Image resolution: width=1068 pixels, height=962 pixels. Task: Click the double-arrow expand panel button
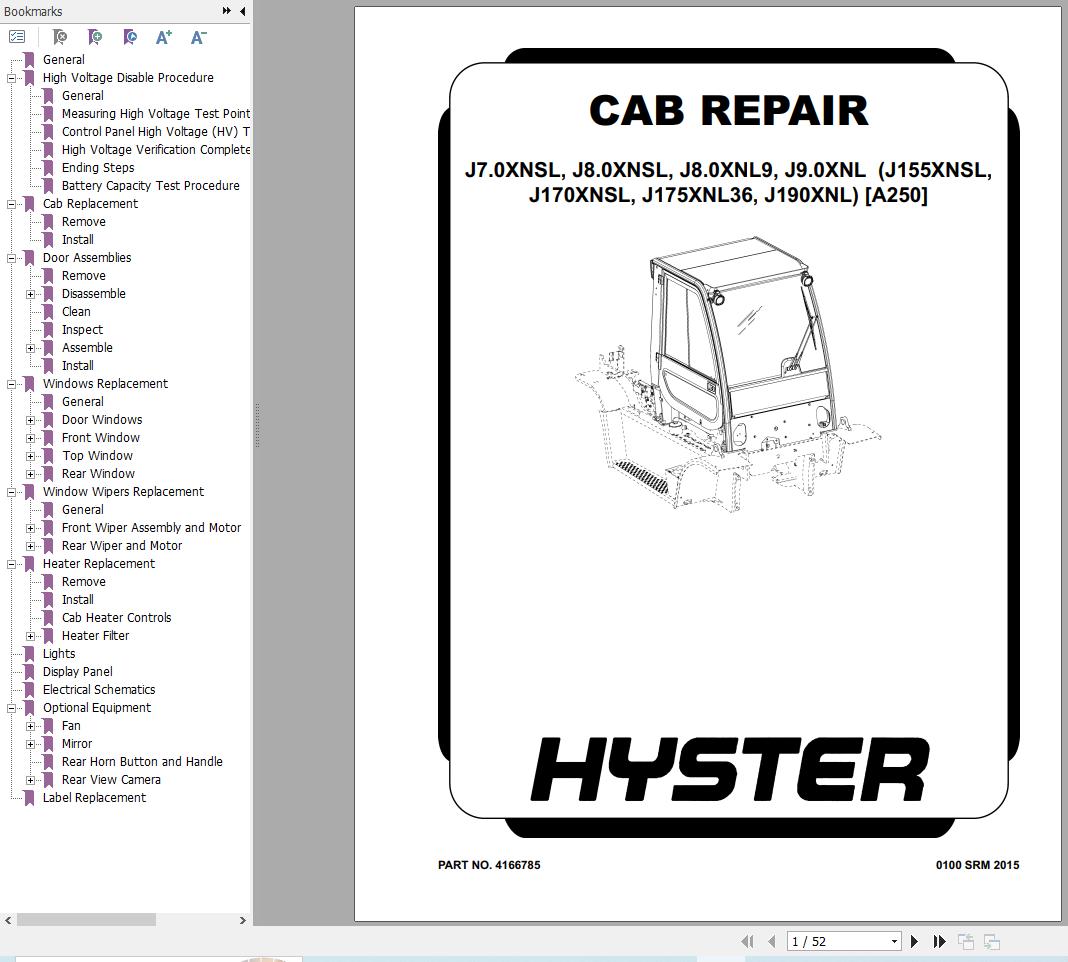[x=227, y=11]
